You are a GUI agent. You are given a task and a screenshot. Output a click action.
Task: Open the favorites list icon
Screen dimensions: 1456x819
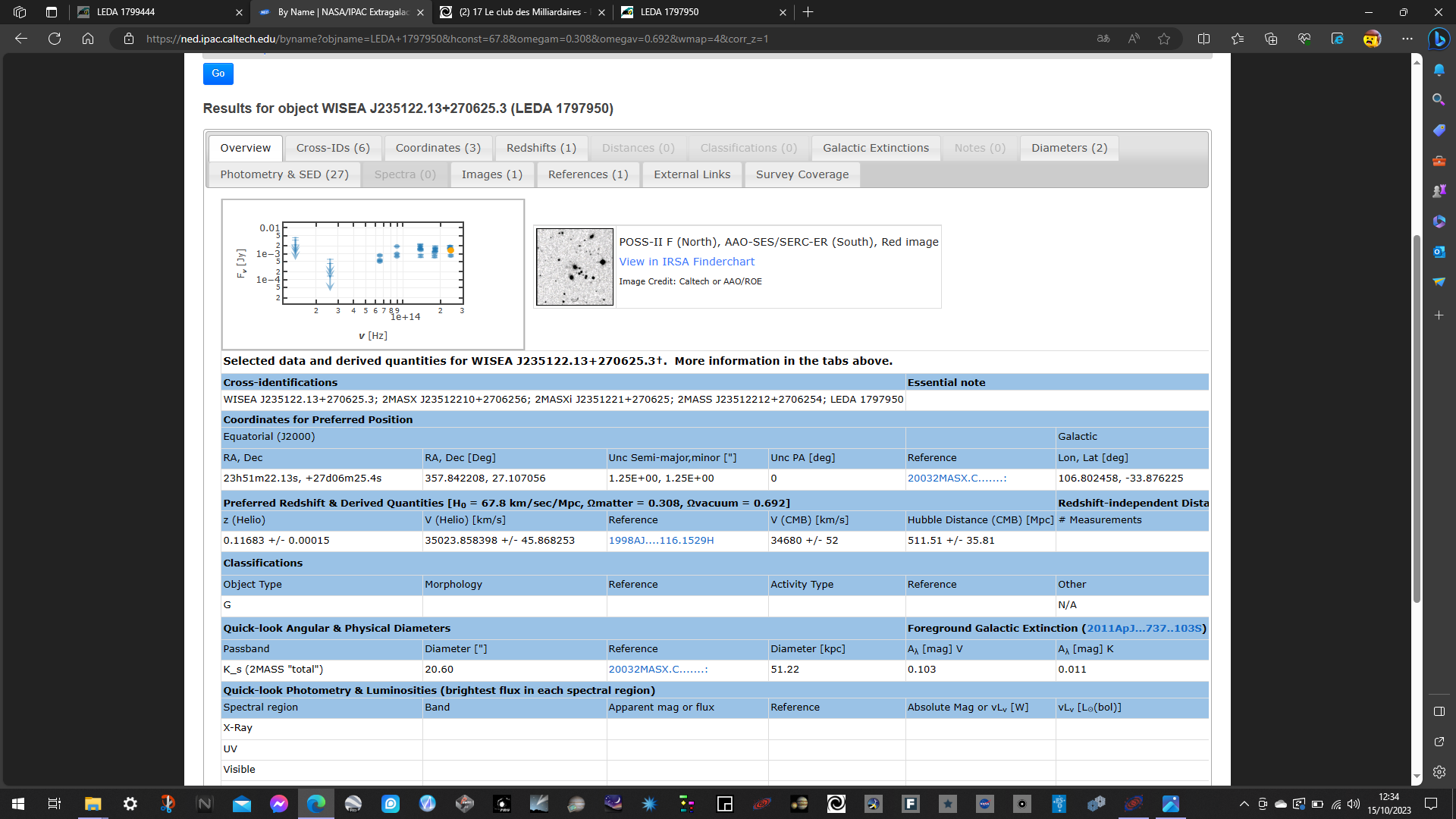pyautogui.click(x=1238, y=39)
